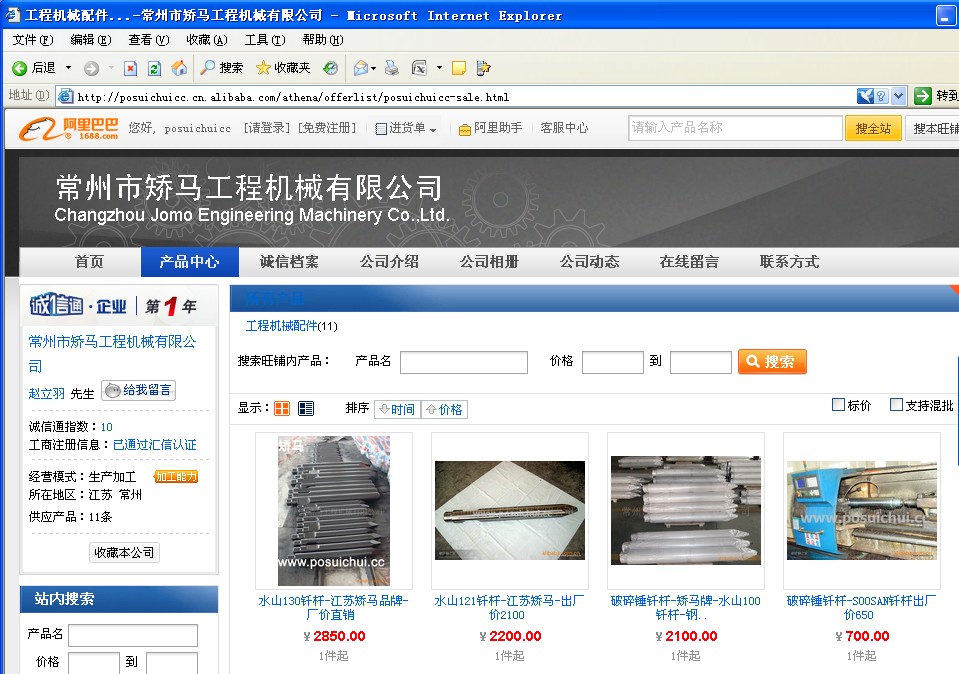
Task: Open the 收藏夹 favorites star
Action: (283, 68)
